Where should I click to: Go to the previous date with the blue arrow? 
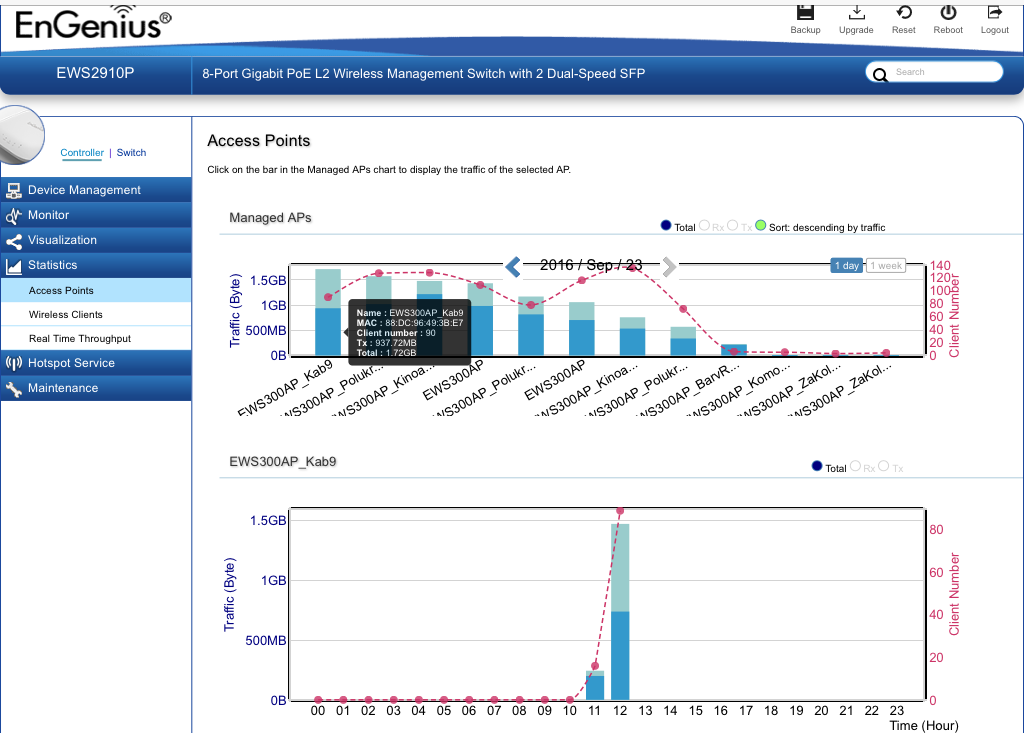[x=513, y=267]
